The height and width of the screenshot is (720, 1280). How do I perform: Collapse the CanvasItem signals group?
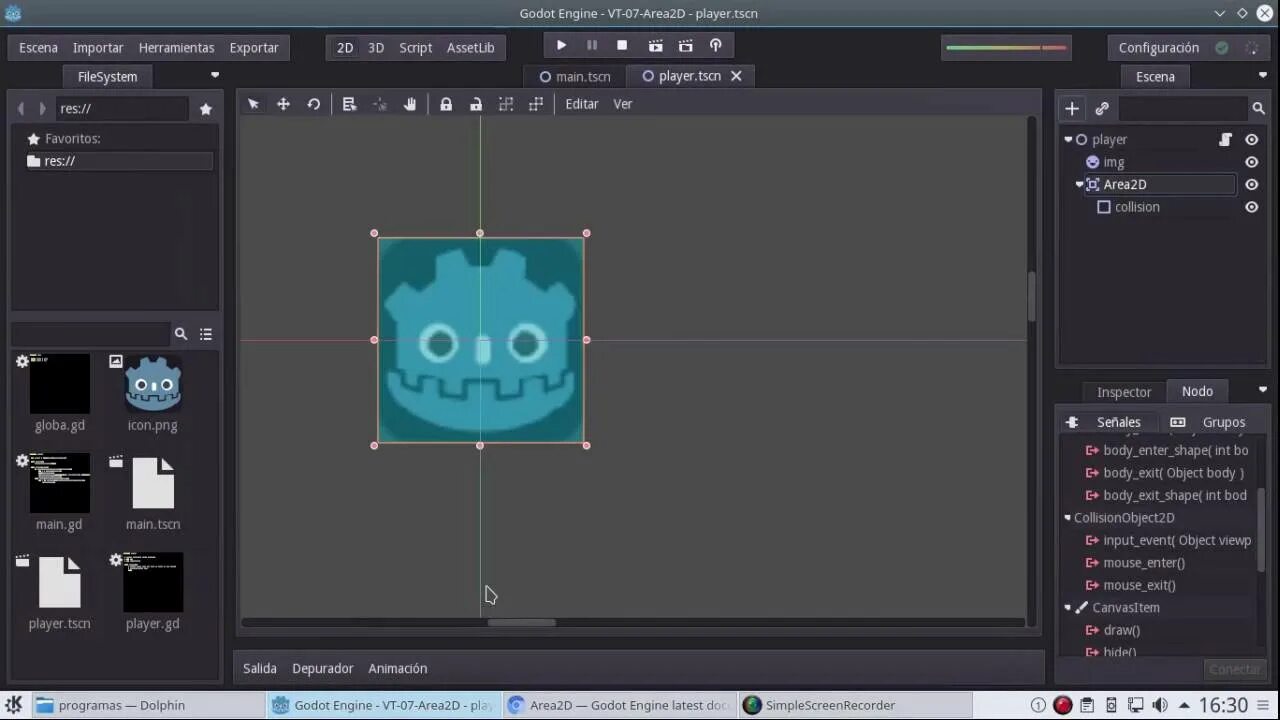point(1067,608)
